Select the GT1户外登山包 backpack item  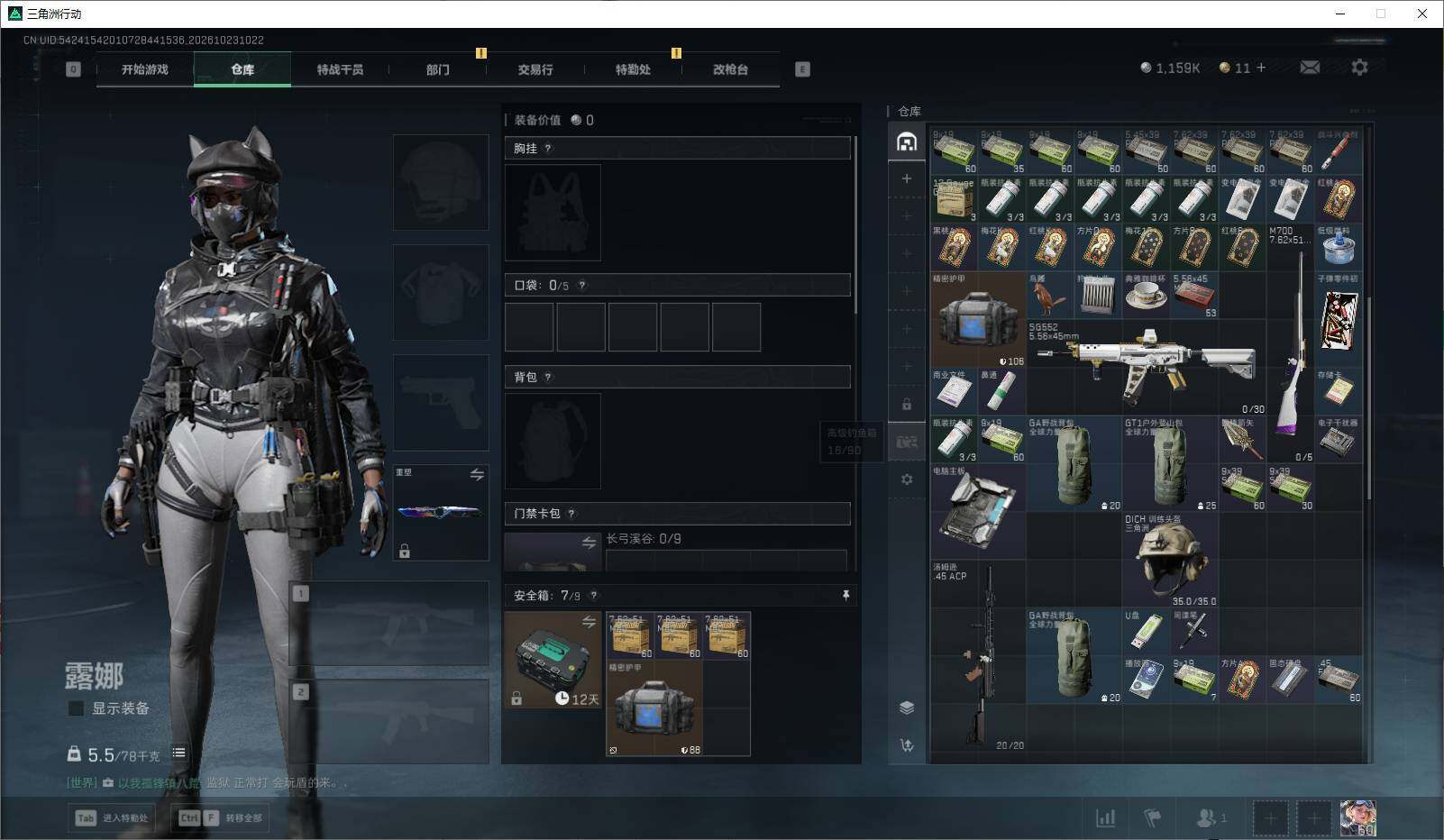coord(1170,463)
